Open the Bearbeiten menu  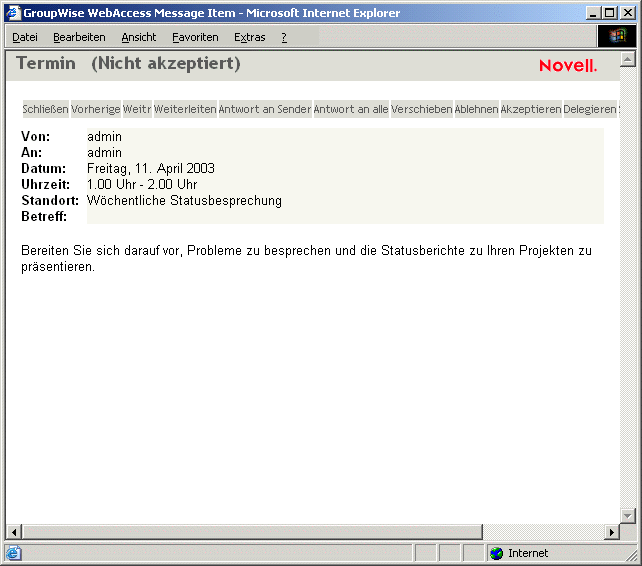click(x=79, y=37)
